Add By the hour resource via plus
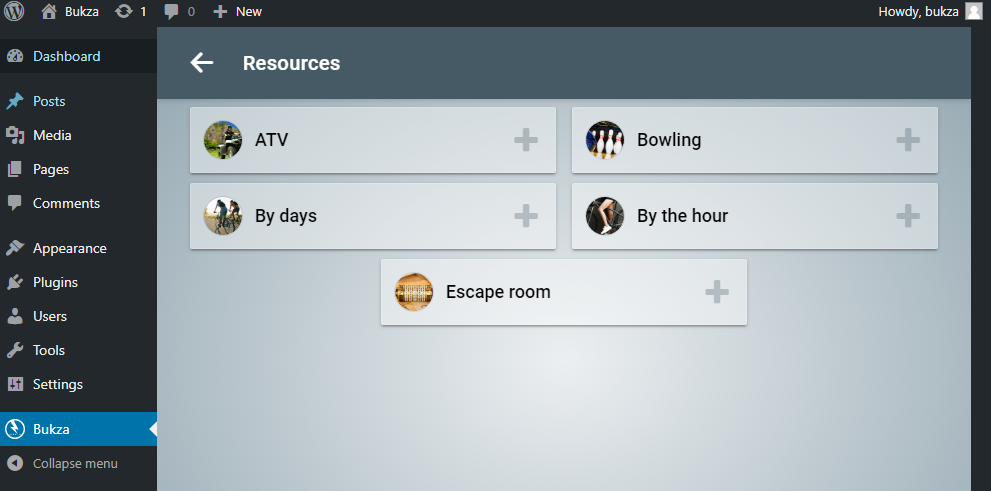This screenshot has height=491, width=991. [x=908, y=215]
